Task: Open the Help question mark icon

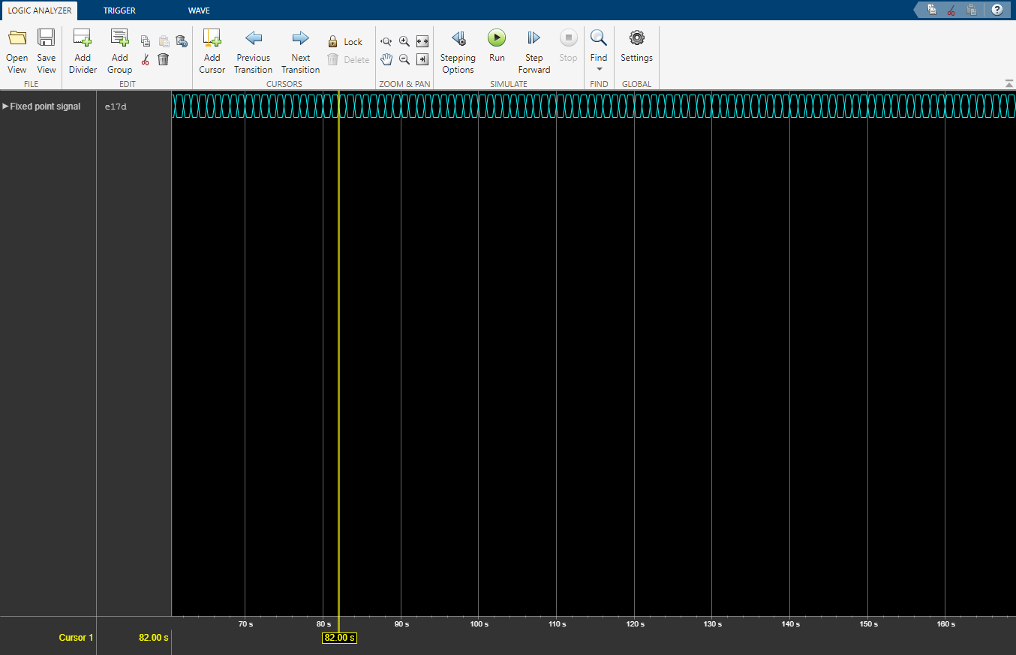Action: 995,9
